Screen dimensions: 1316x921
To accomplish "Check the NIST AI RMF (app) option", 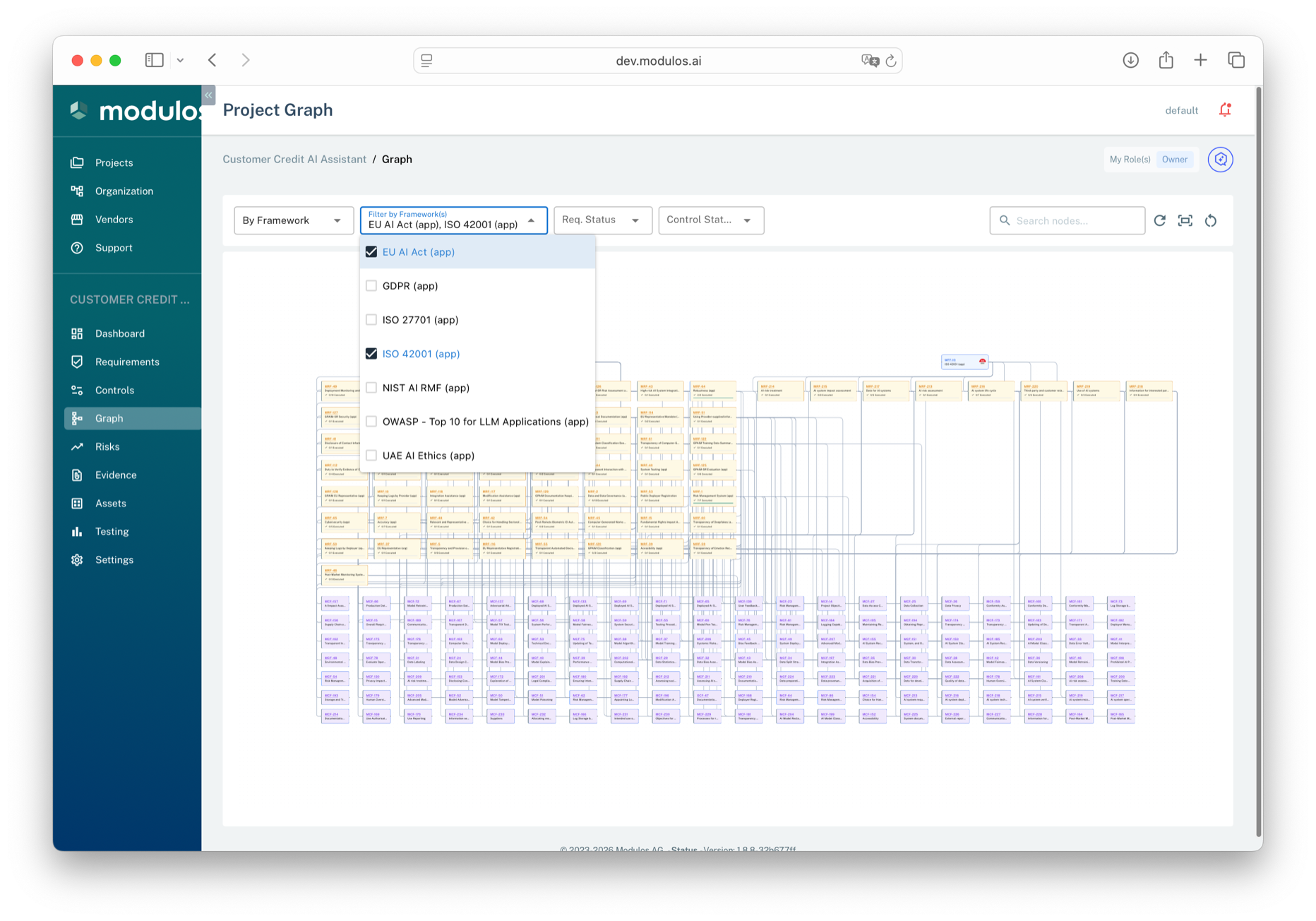I will pyautogui.click(x=371, y=388).
